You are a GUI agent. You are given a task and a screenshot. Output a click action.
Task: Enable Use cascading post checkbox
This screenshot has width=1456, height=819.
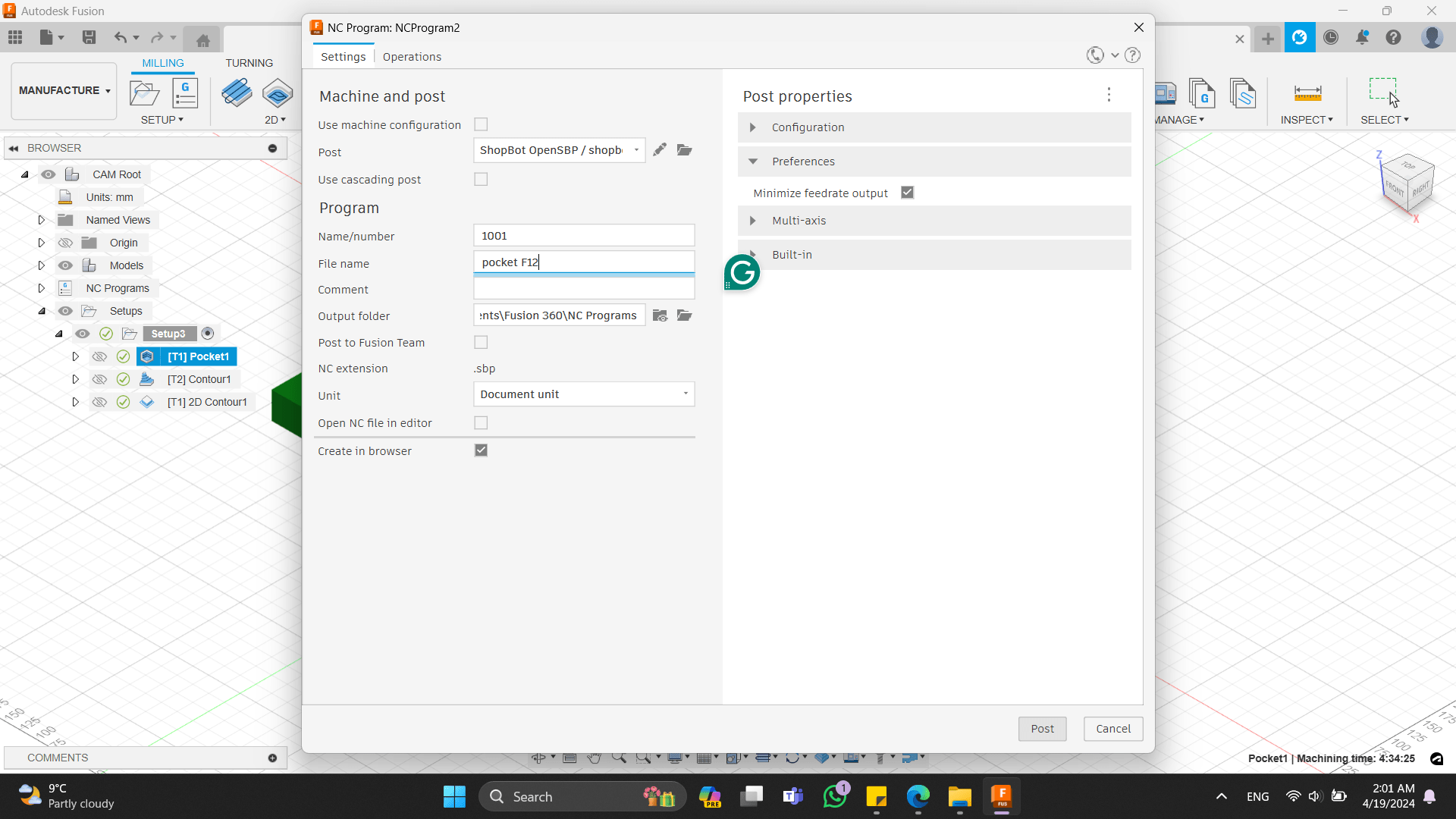pyautogui.click(x=481, y=179)
